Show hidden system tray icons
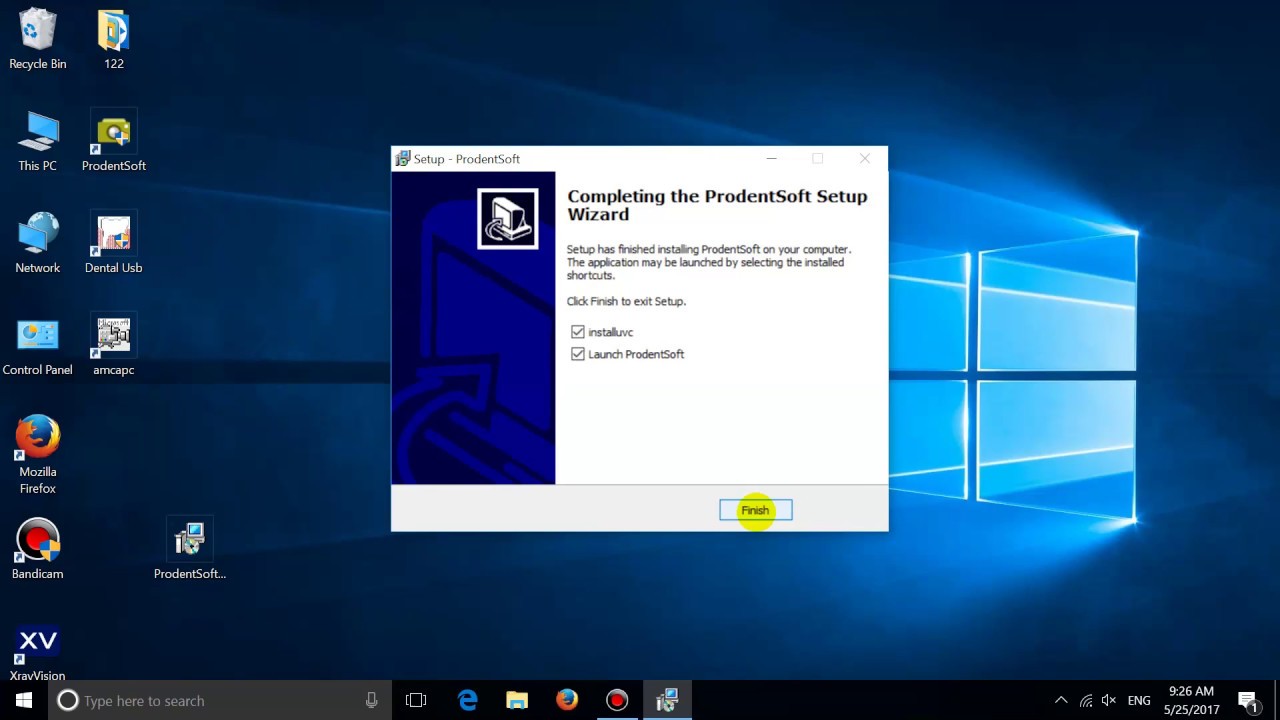 pyautogui.click(x=1061, y=701)
